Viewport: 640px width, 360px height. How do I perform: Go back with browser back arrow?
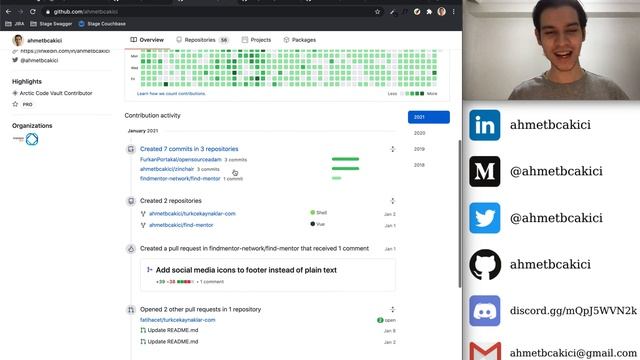click(x=8, y=12)
